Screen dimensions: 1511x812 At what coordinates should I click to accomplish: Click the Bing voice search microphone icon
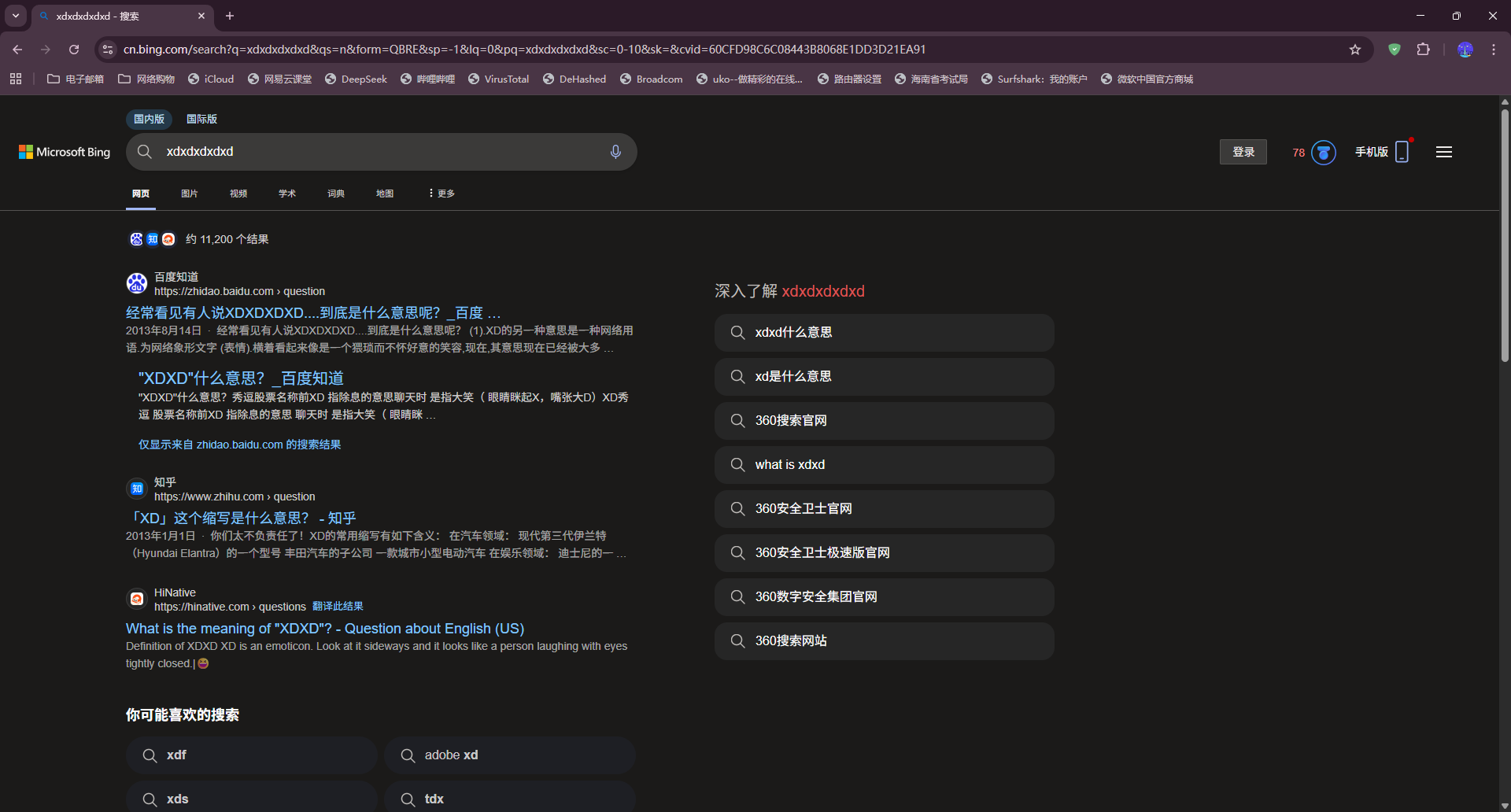pyautogui.click(x=616, y=152)
